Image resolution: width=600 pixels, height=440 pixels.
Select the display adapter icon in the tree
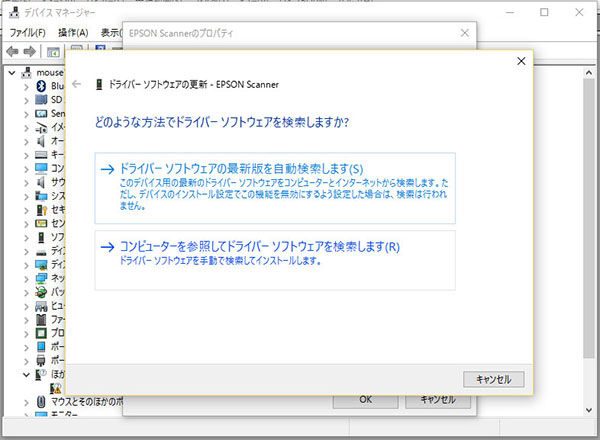point(41,265)
